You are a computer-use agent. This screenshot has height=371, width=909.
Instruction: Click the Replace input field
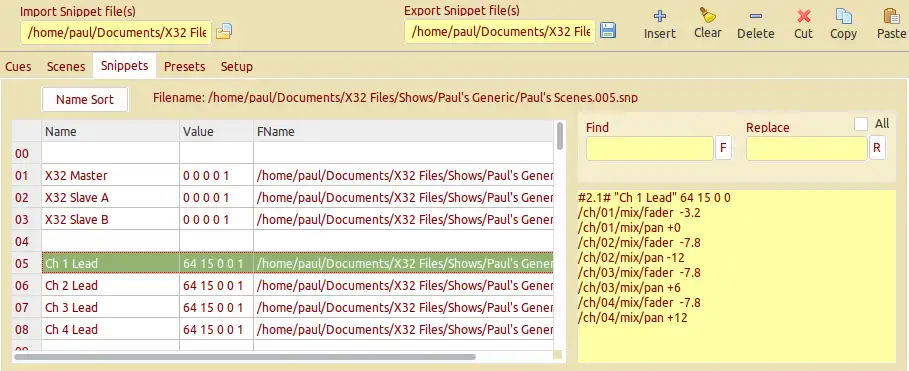pyautogui.click(x=806, y=148)
